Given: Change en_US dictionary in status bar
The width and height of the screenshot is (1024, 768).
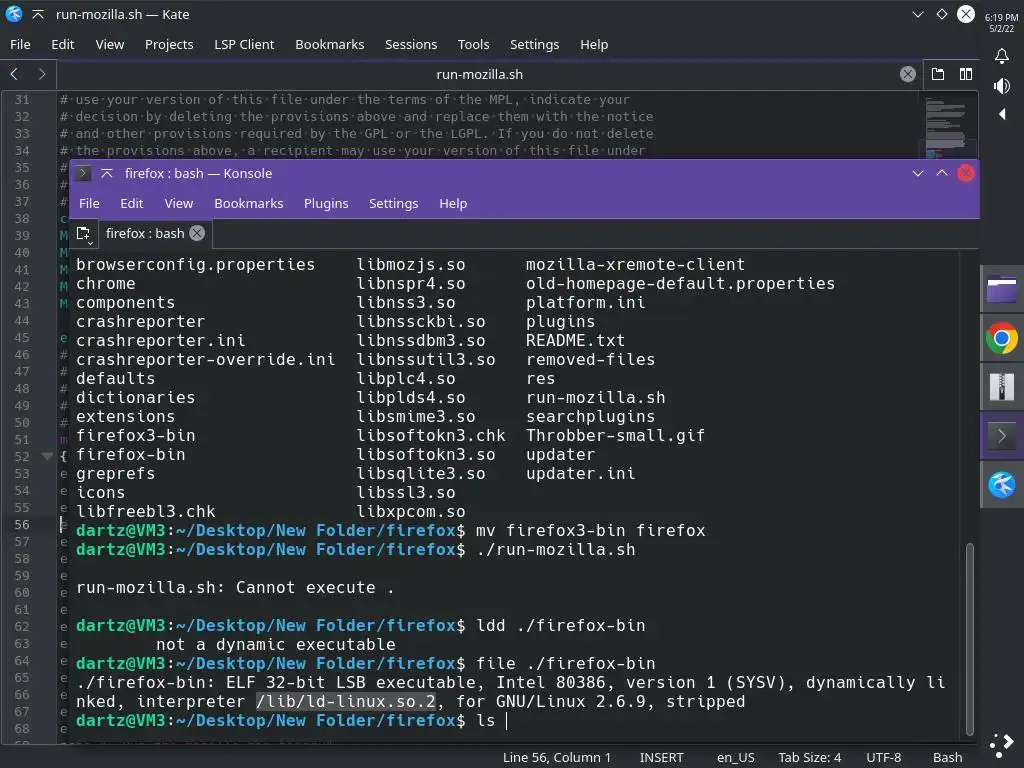Looking at the screenshot, I should 735,757.
